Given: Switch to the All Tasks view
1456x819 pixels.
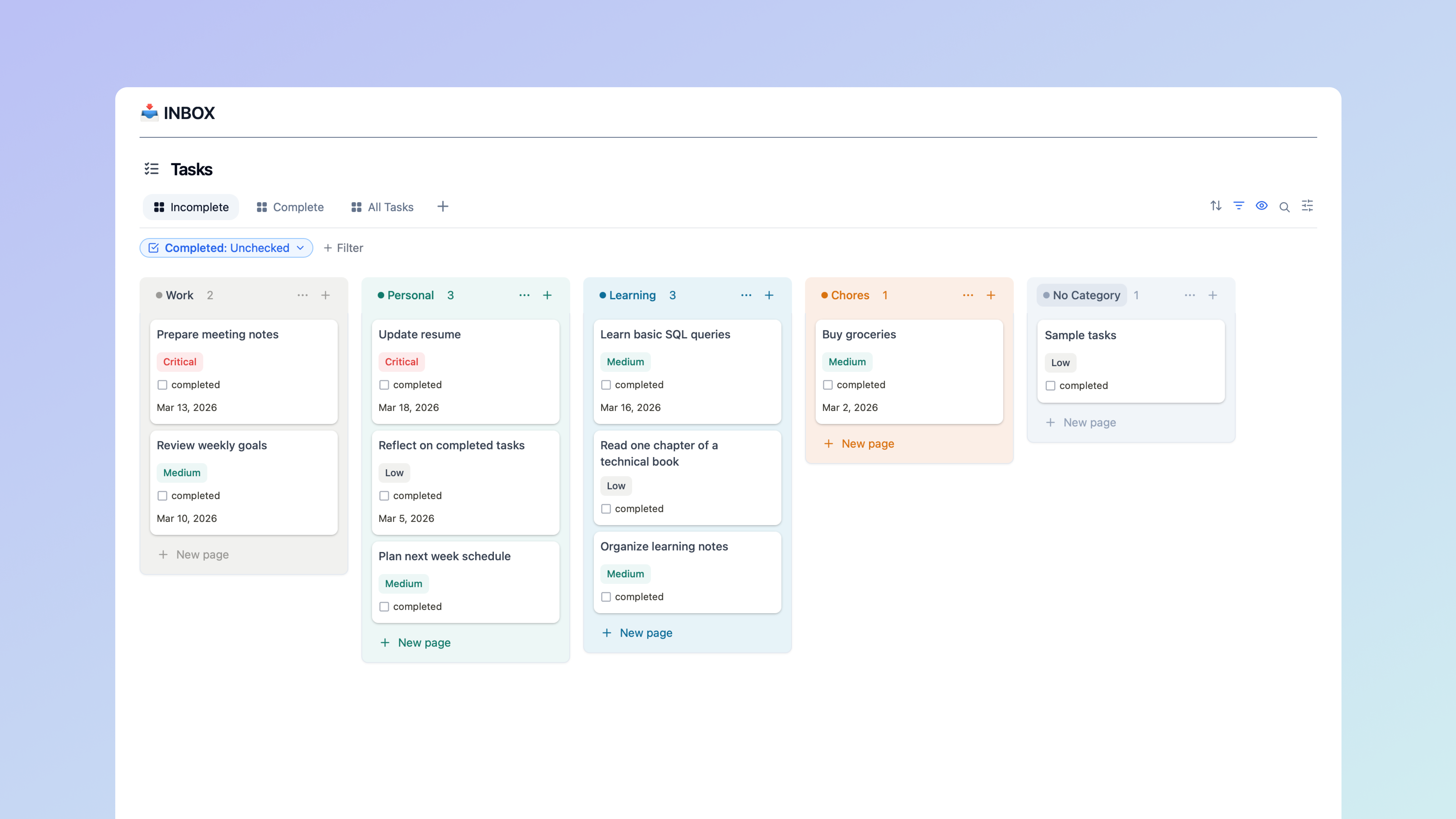Looking at the screenshot, I should (382, 207).
